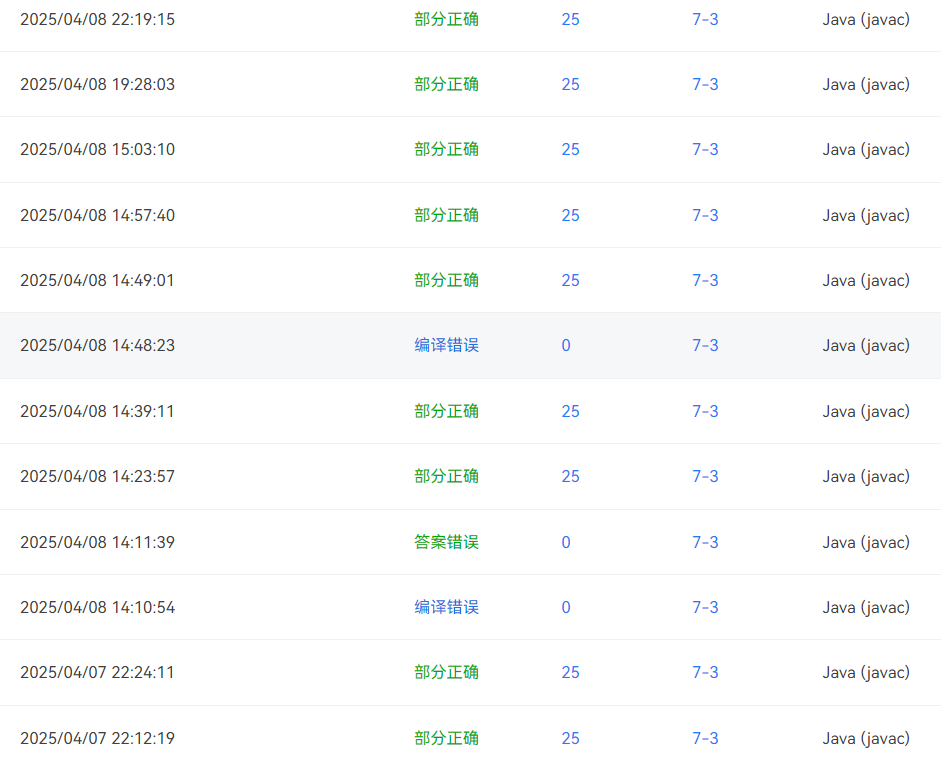Click score 25 in the 22:12:19 row
The image size is (941, 761).
point(571,738)
